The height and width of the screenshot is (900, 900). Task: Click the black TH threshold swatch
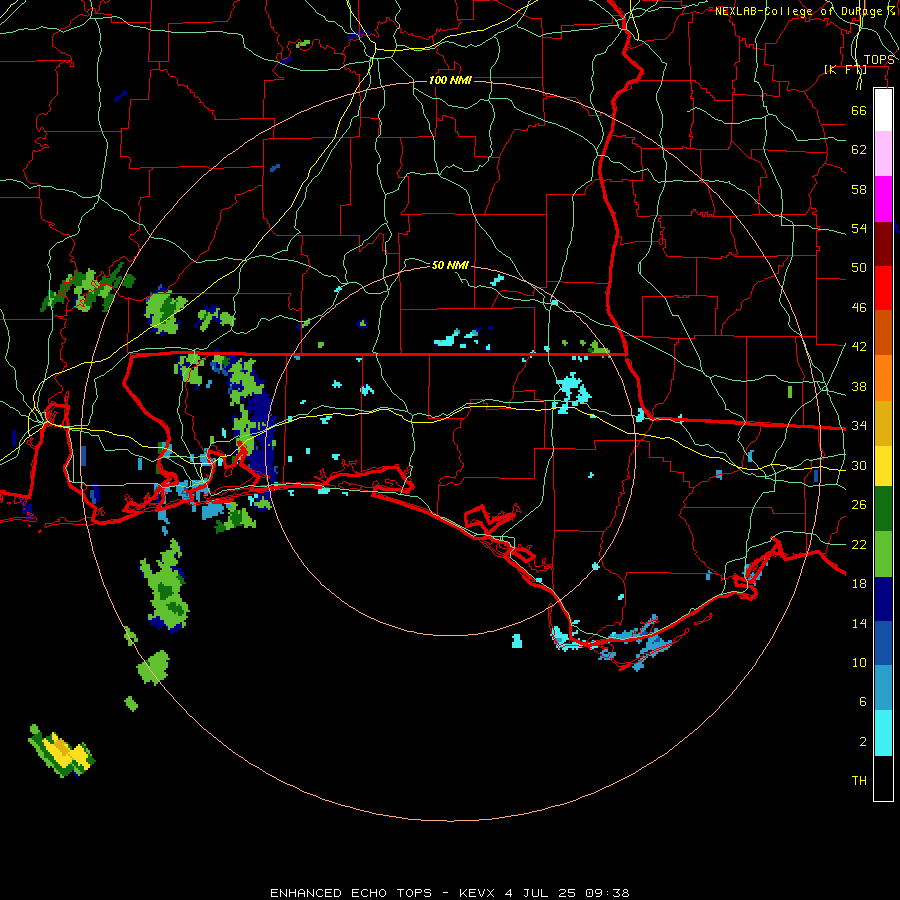pos(883,778)
